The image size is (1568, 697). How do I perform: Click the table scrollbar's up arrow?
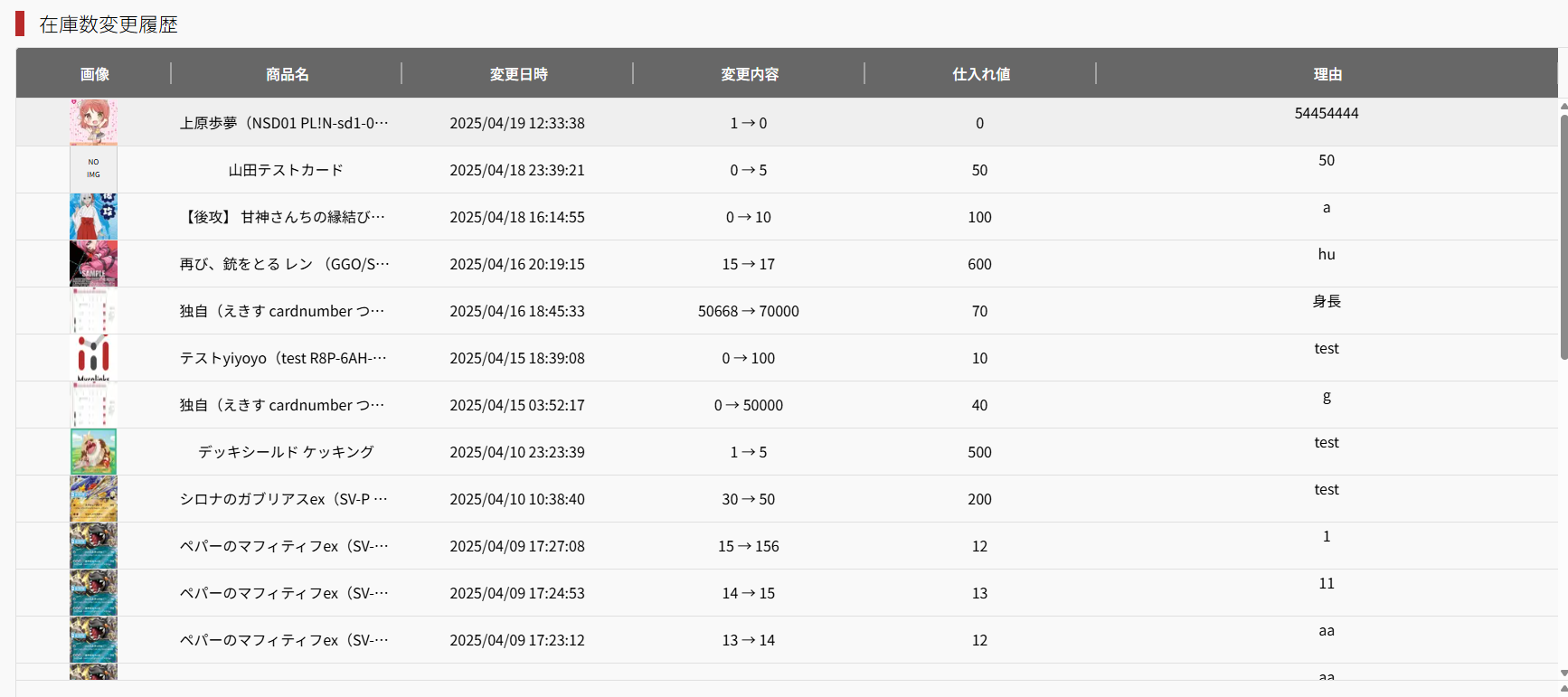(1563, 106)
